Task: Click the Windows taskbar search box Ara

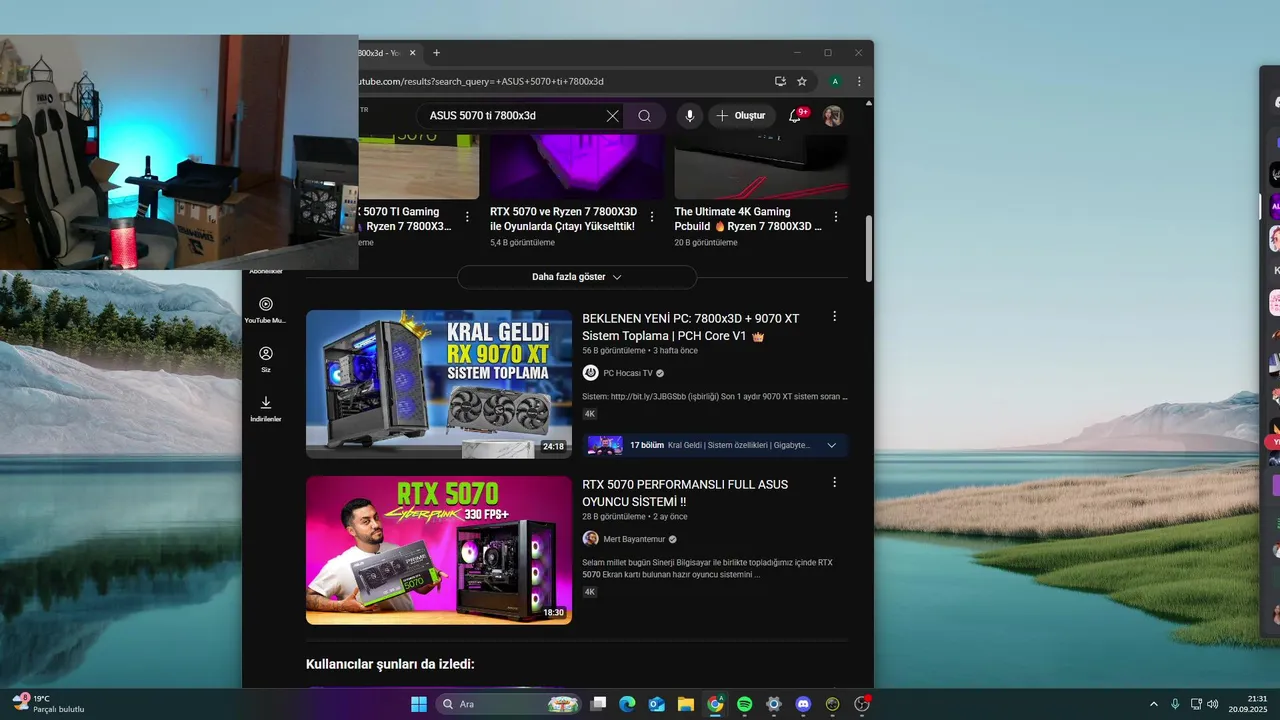Action: click(510, 704)
